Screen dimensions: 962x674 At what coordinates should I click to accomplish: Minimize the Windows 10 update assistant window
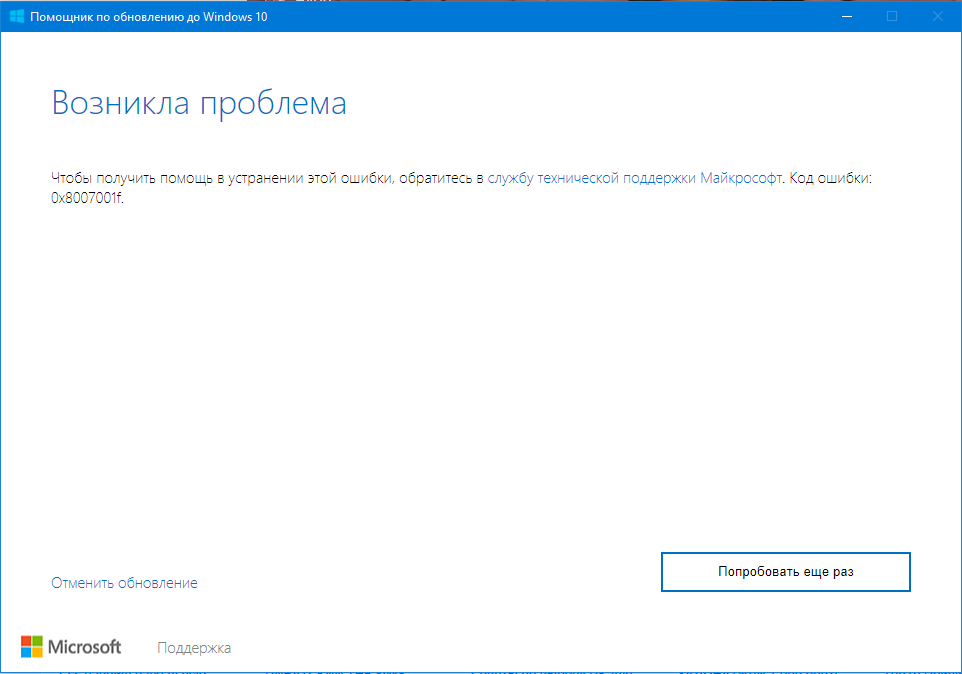pyautogui.click(x=847, y=17)
